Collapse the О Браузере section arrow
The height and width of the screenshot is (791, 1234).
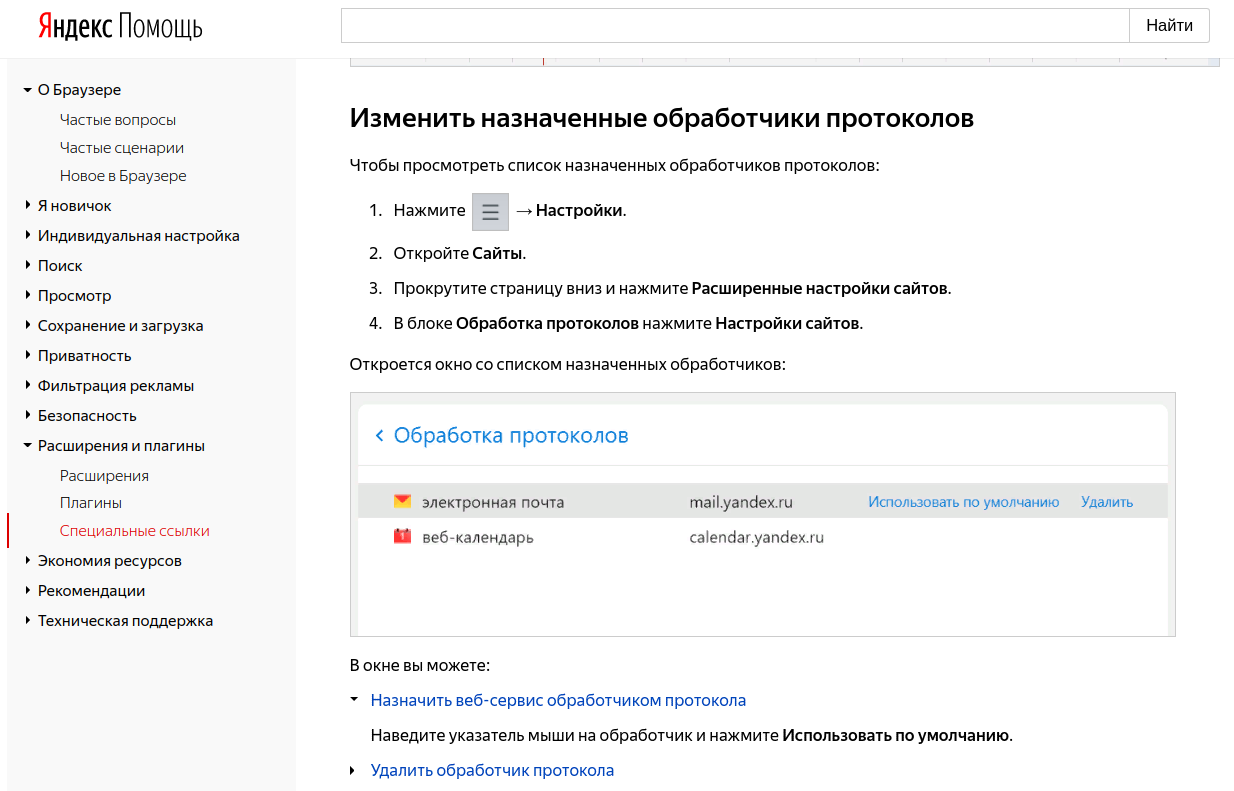coord(28,90)
